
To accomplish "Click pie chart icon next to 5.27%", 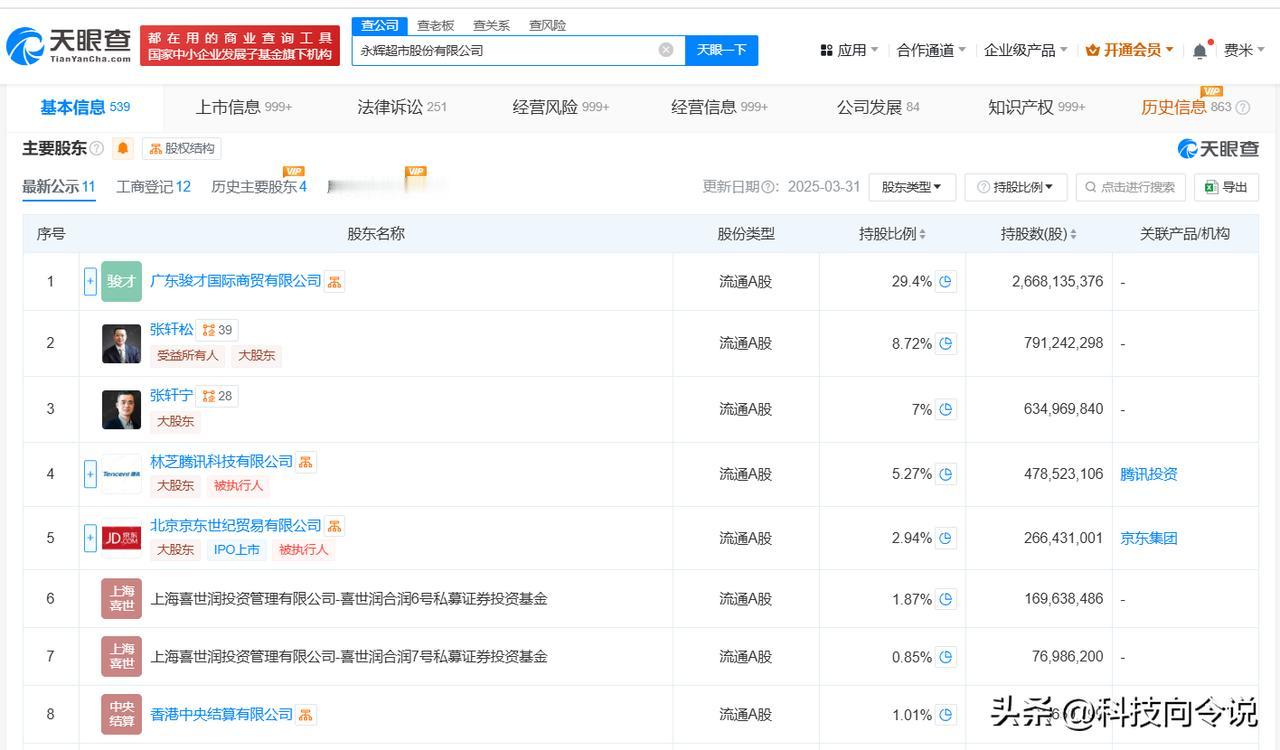I will [x=946, y=474].
